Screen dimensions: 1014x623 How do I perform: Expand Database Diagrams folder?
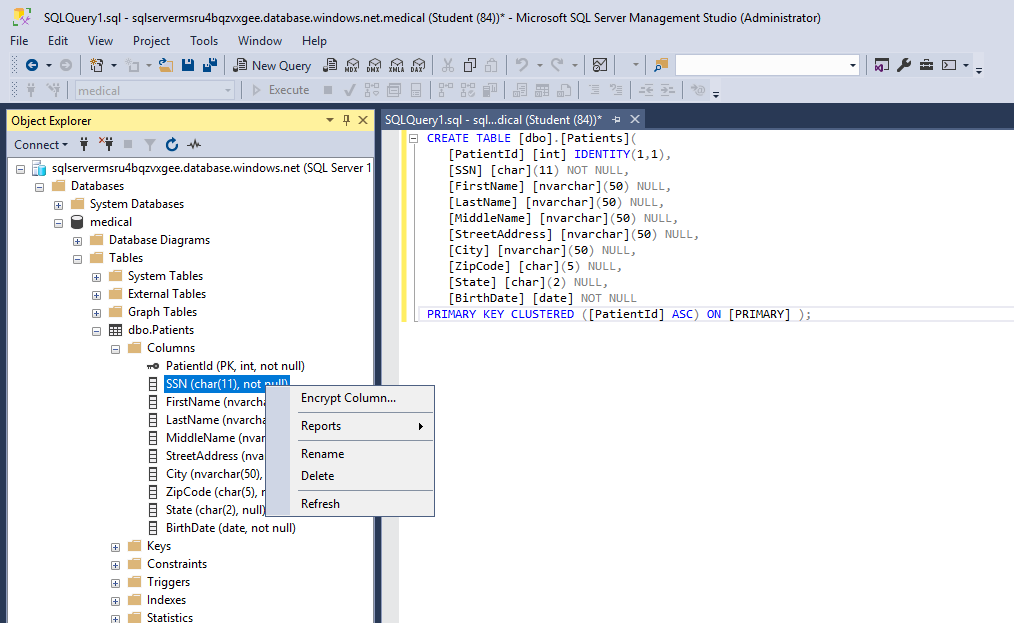pyautogui.click(x=78, y=241)
